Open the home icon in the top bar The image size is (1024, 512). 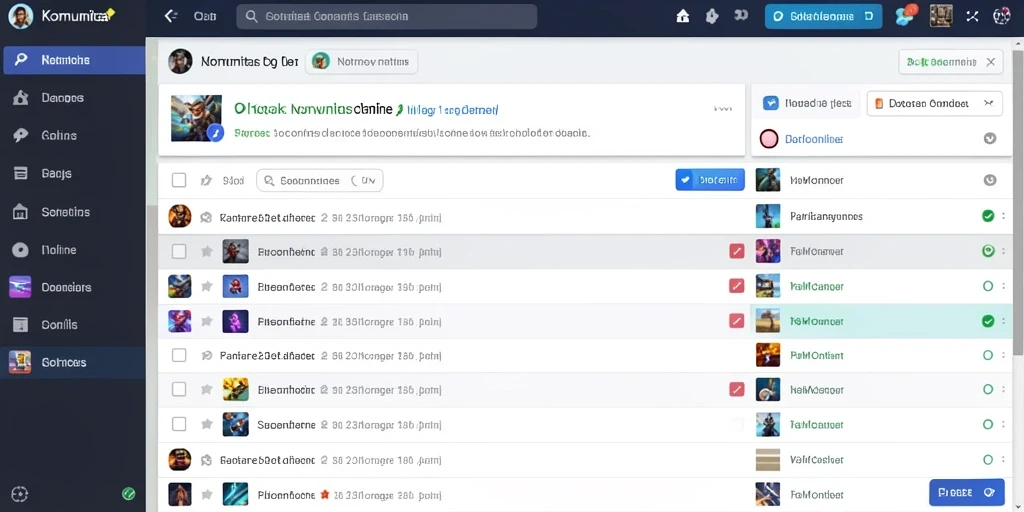tap(682, 16)
